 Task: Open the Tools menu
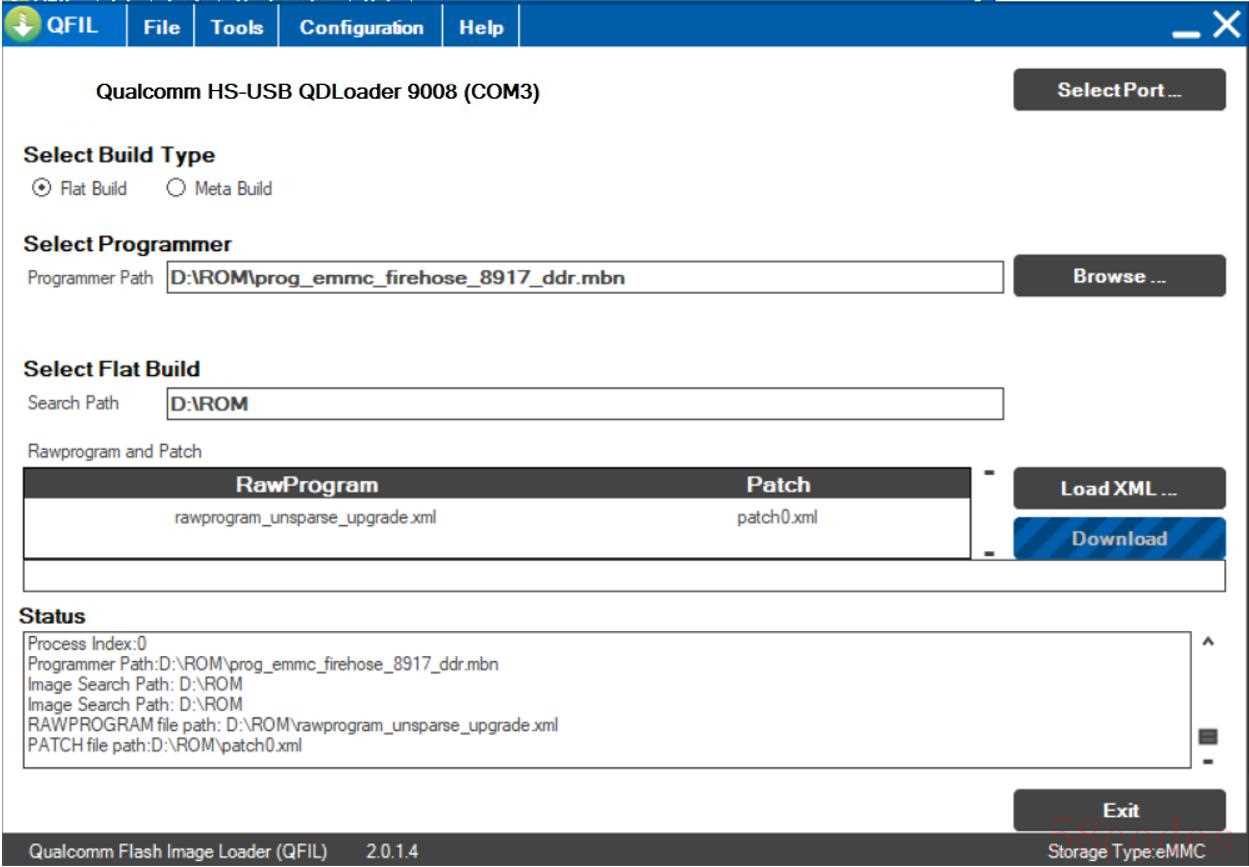click(237, 28)
